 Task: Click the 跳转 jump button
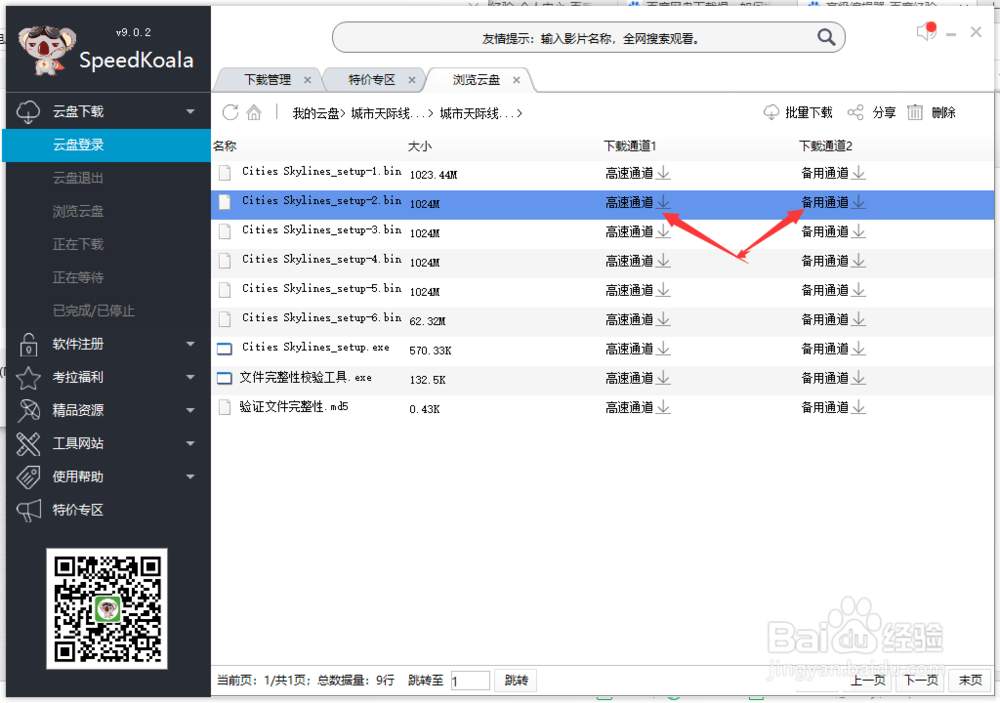coord(515,680)
